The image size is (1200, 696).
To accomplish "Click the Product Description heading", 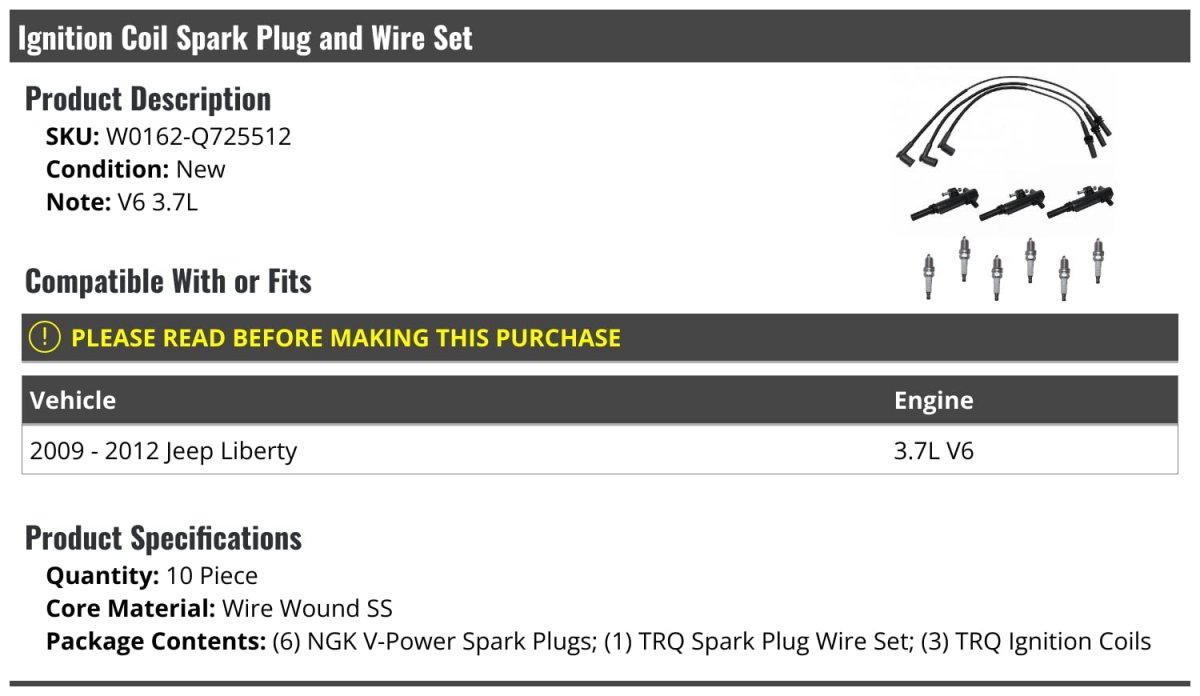I will point(148,99).
